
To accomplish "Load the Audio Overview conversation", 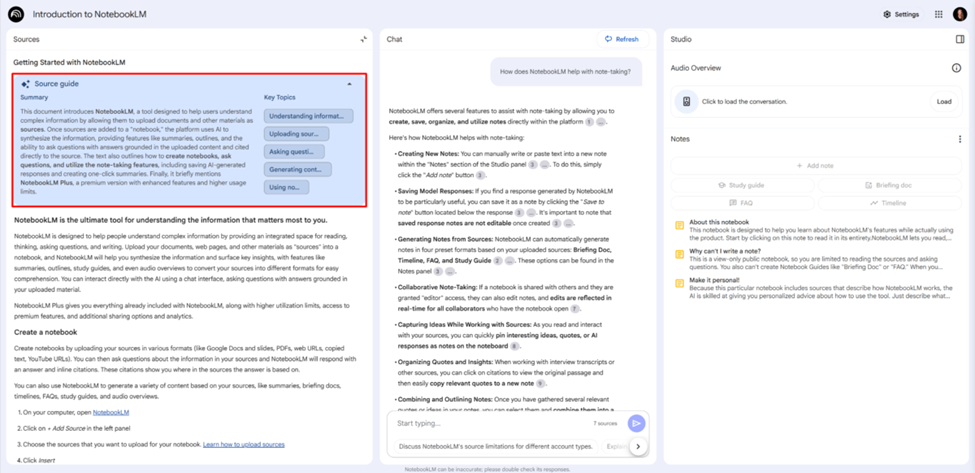I will [x=943, y=101].
